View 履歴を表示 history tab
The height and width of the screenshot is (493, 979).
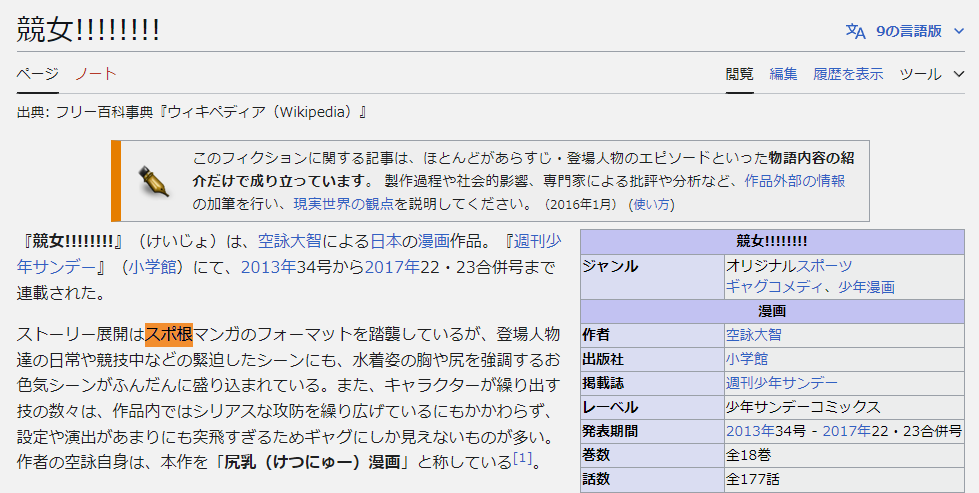[x=848, y=74]
